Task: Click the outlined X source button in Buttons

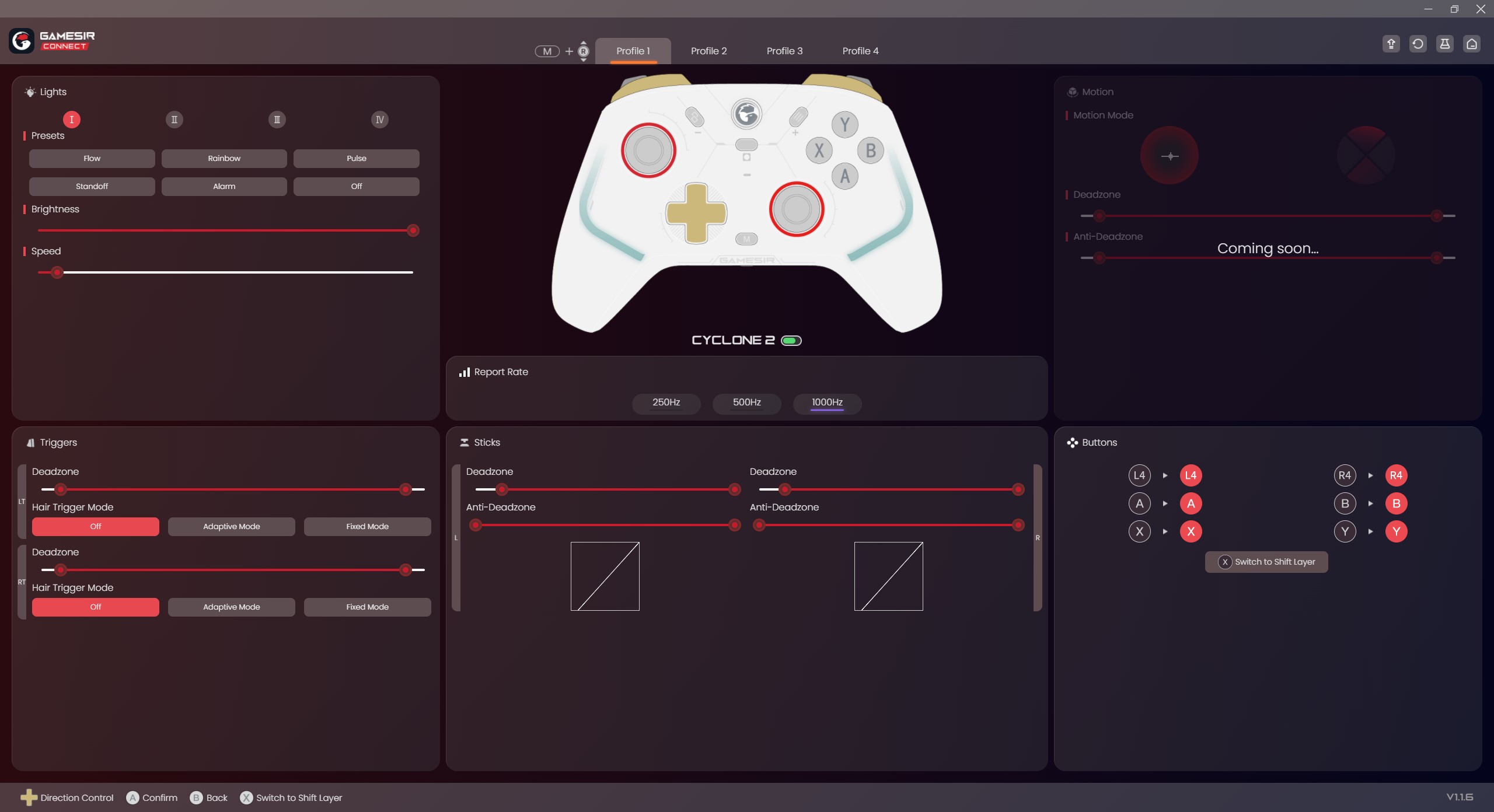Action: (x=1139, y=531)
